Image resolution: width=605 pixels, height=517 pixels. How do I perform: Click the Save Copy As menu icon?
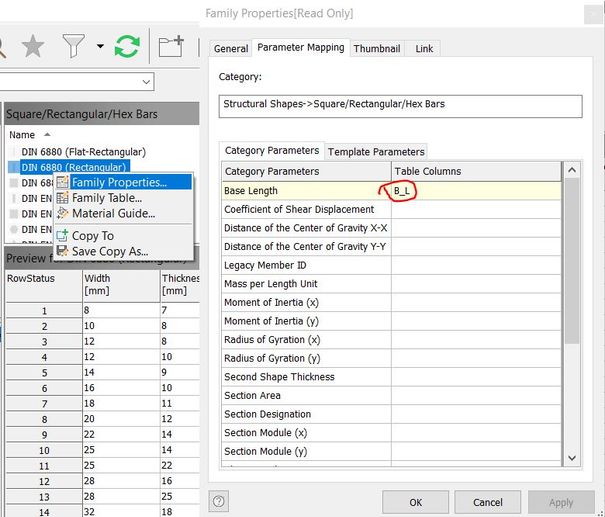pyautogui.click(x=62, y=251)
